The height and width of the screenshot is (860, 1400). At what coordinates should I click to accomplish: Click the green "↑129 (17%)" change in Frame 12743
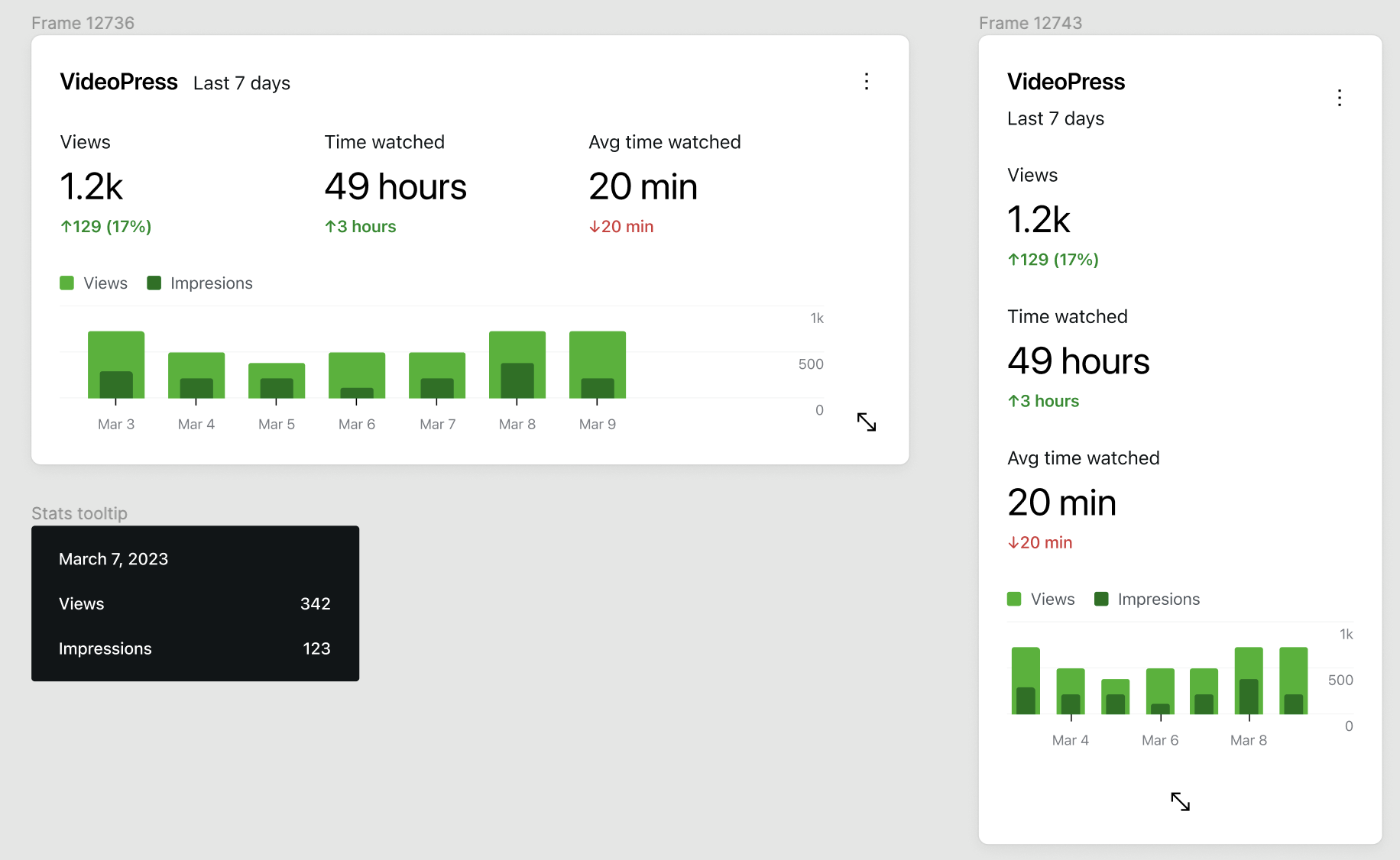(1053, 260)
